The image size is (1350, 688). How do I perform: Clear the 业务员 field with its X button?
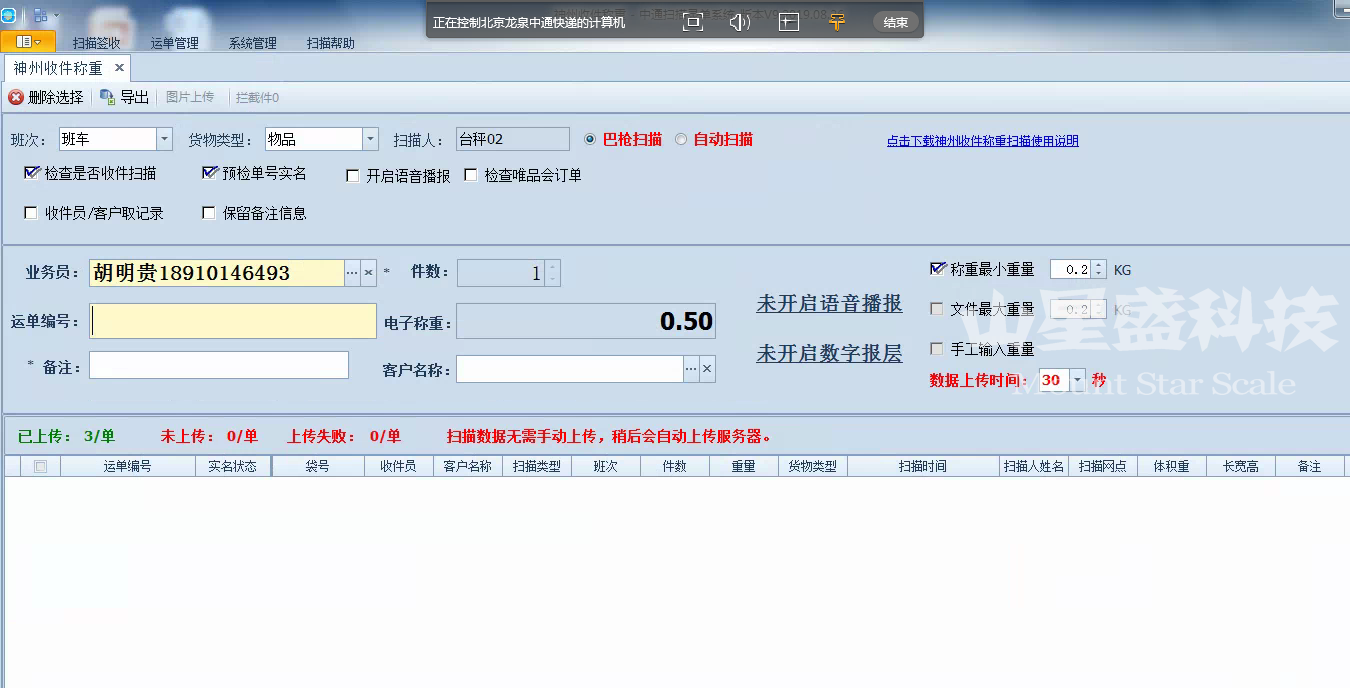(x=368, y=273)
